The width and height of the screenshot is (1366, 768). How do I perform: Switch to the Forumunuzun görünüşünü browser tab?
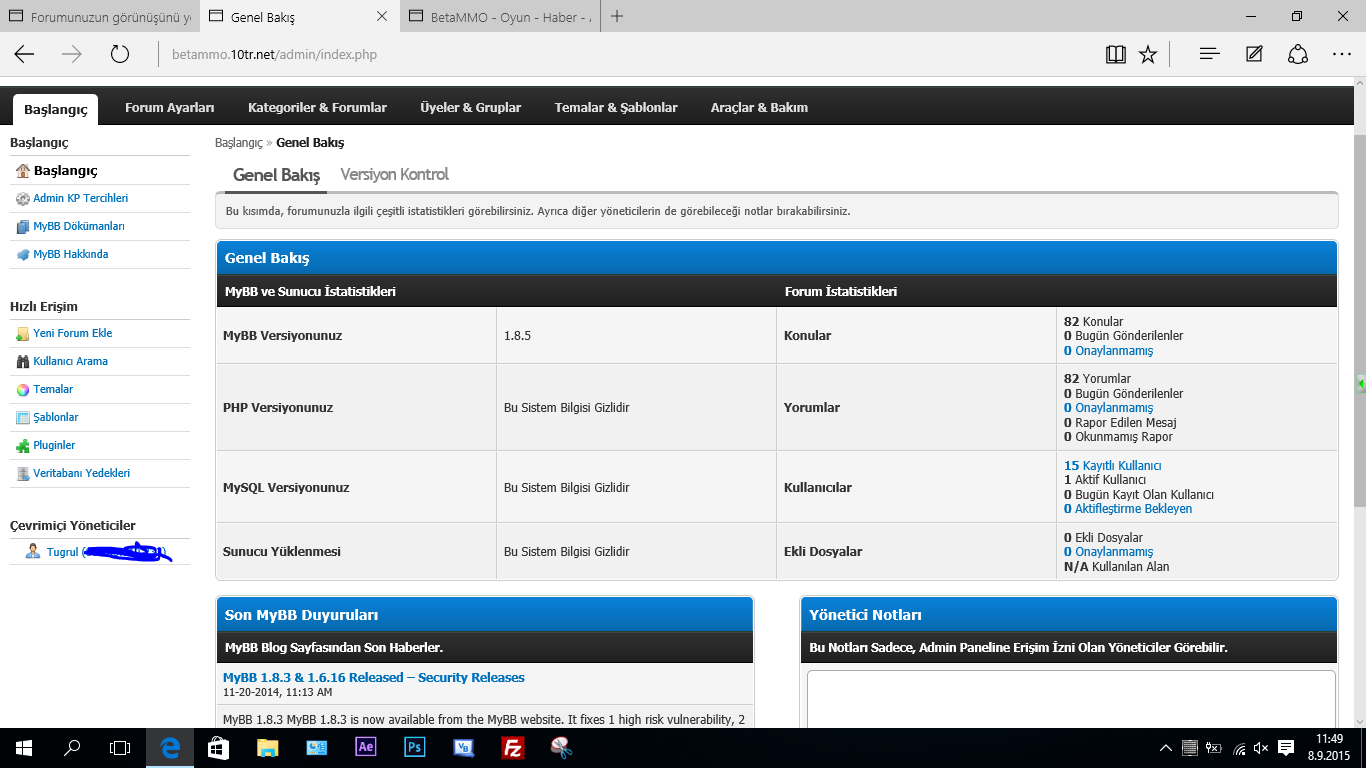point(99,17)
